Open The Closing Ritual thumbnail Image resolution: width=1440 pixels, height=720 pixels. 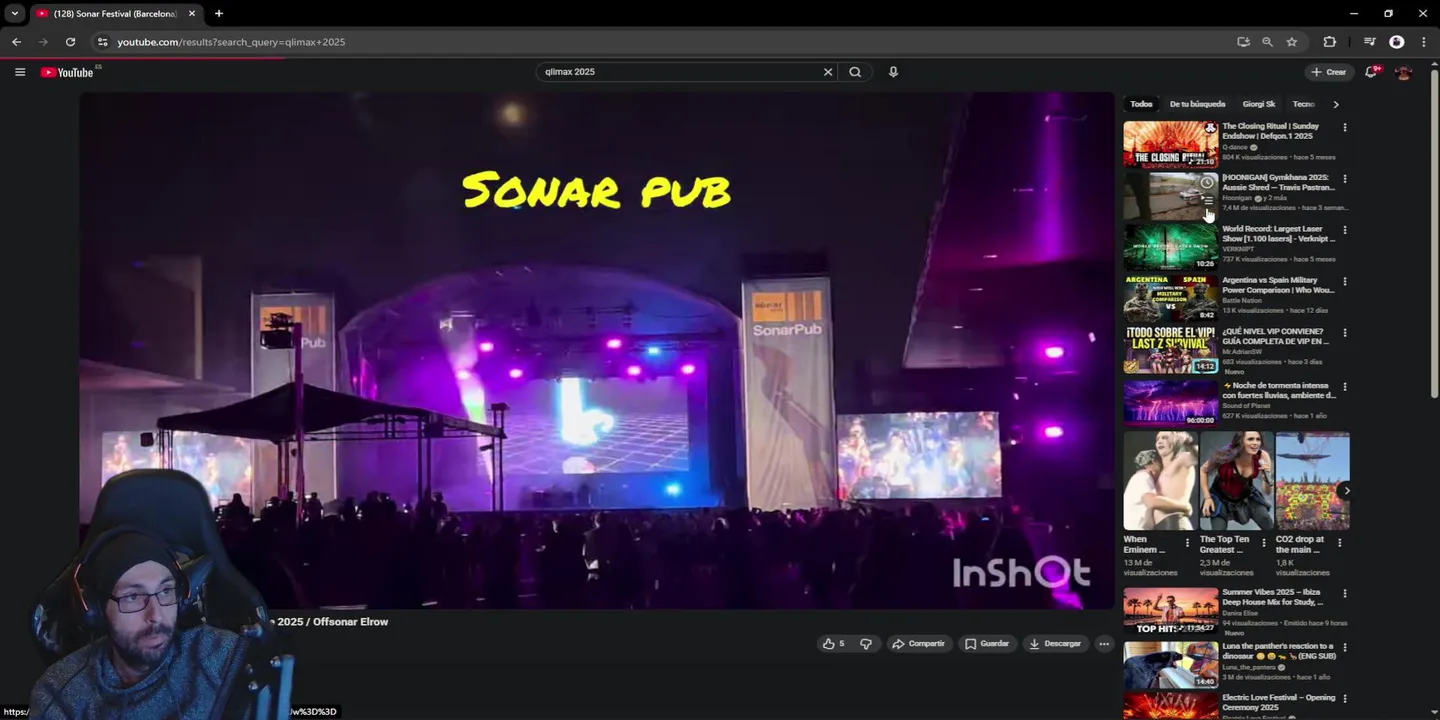(1170, 145)
